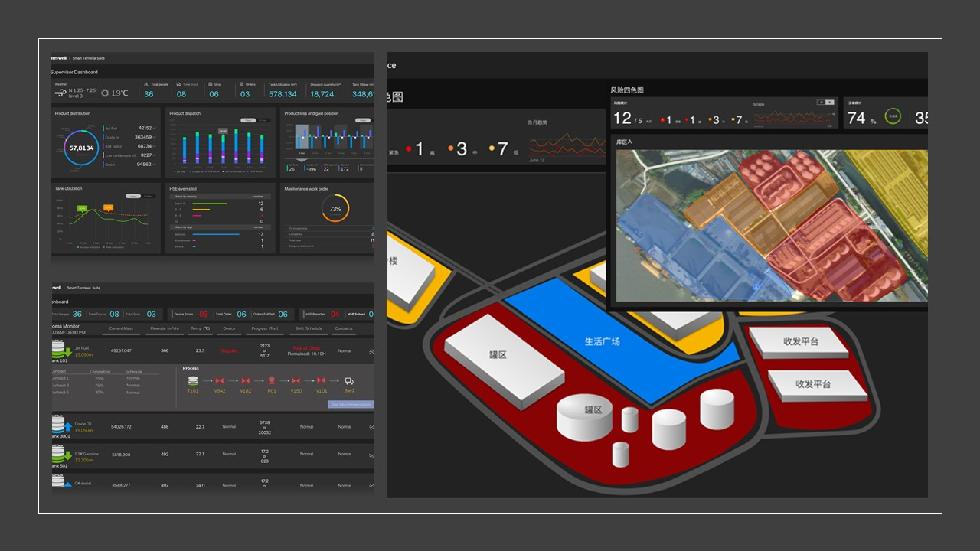Click the first tank icon with green down arrow
The width and height of the screenshot is (980, 551).
pyautogui.click(x=60, y=351)
